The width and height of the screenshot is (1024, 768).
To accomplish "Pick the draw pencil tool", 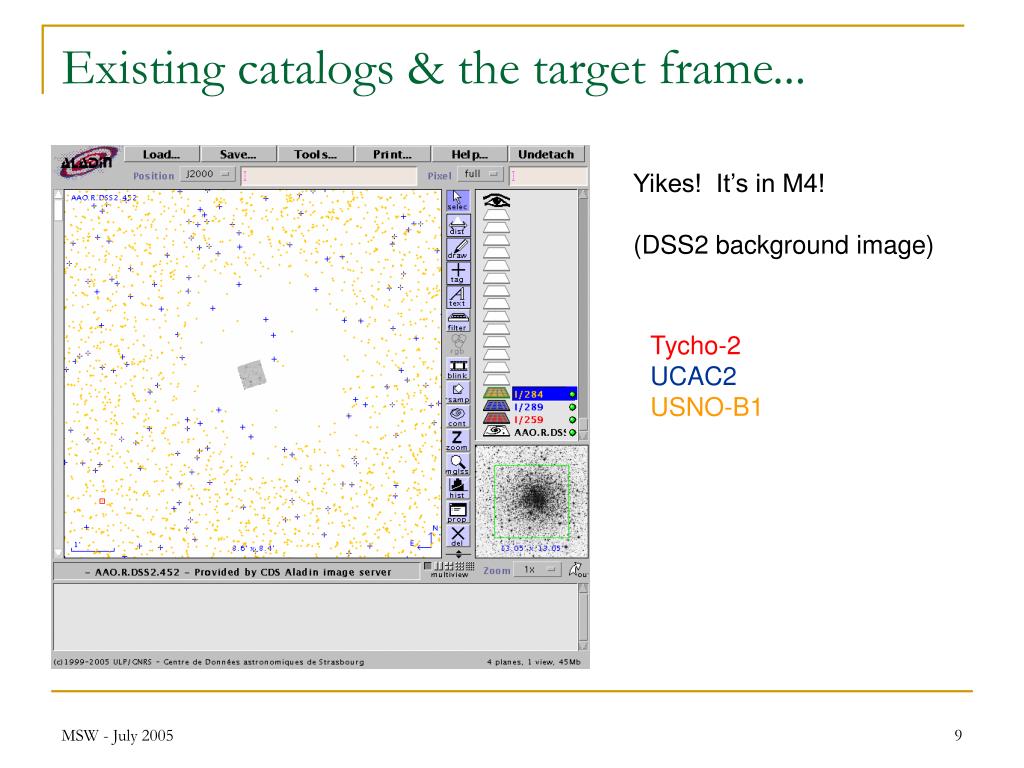I will (457, 248).
